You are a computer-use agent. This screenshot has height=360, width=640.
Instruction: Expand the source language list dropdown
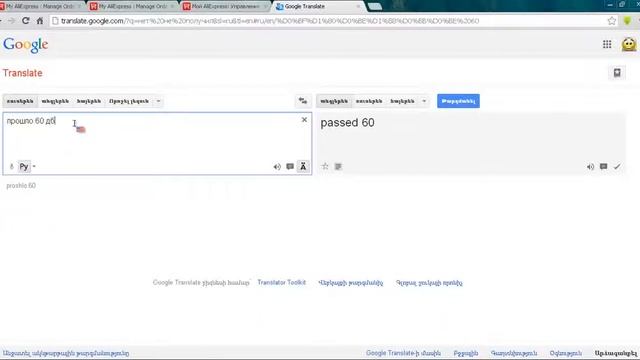coord(158,101)
